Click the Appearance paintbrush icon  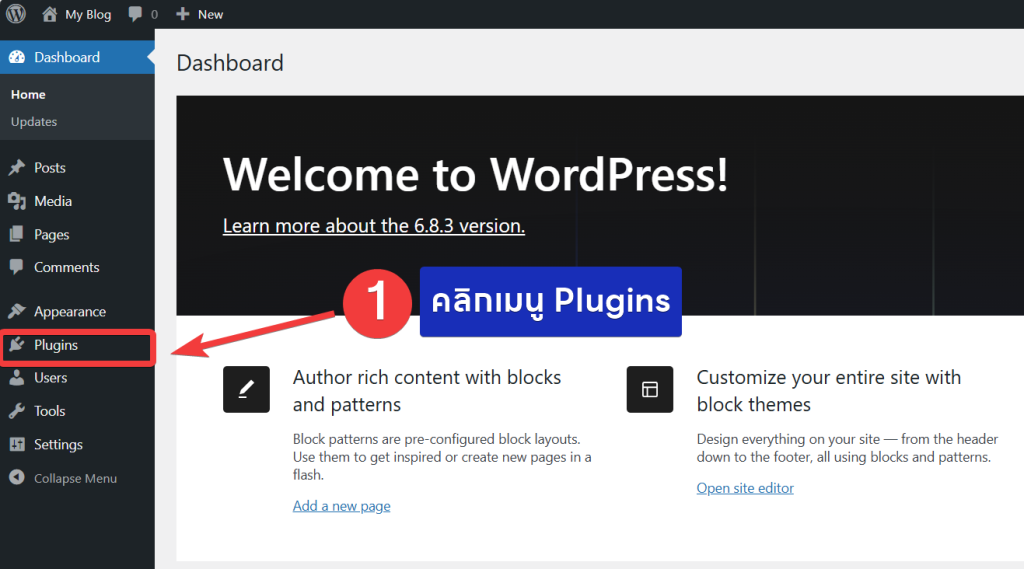point(17,311)
